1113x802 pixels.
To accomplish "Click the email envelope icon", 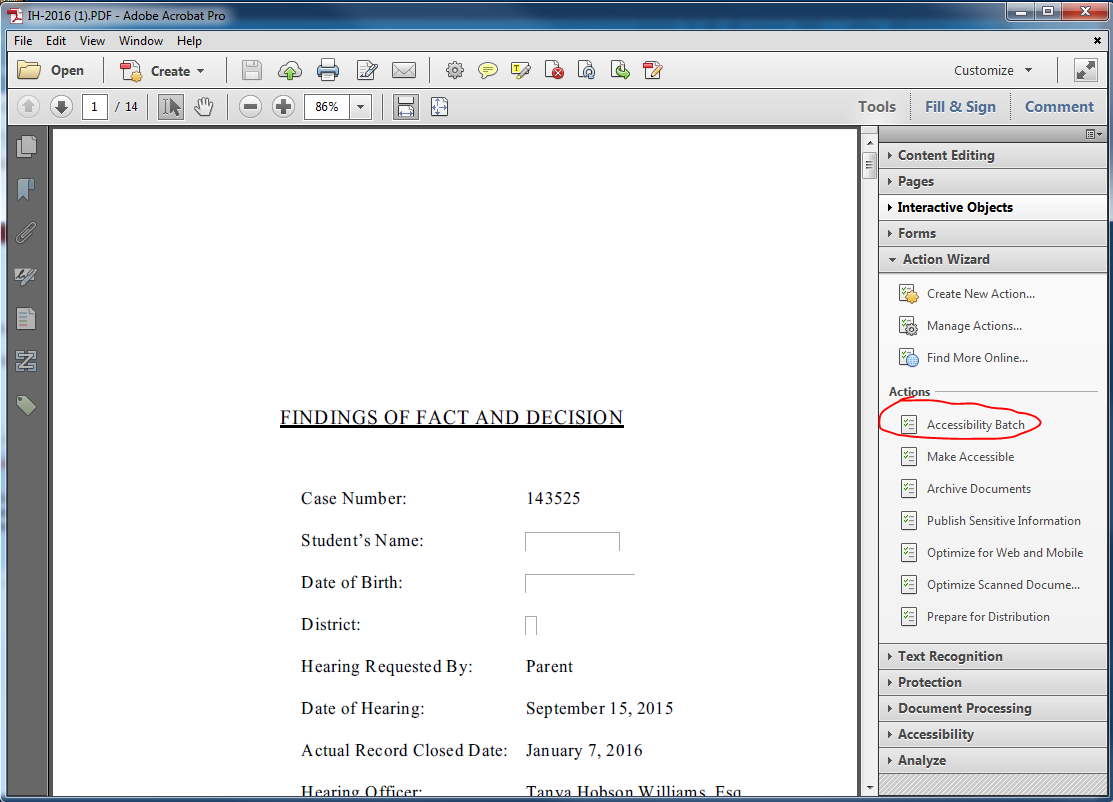I will click(x=403, y=70).
